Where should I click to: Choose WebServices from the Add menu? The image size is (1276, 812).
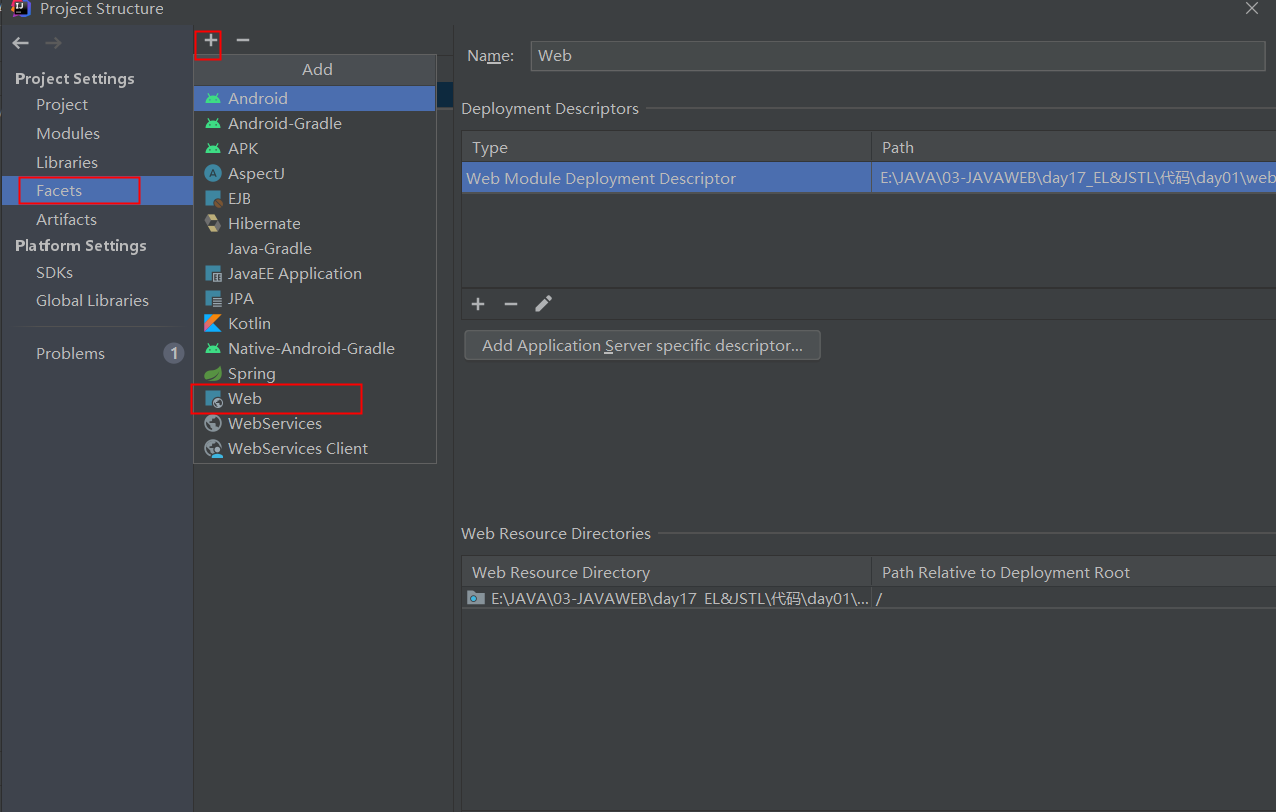pos(315,423)
